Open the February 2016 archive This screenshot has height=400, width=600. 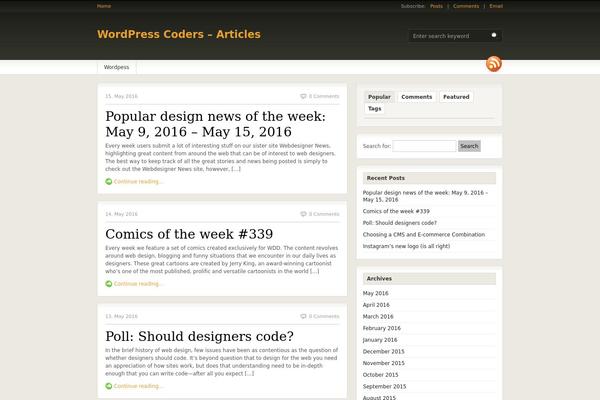click(382, 328)
